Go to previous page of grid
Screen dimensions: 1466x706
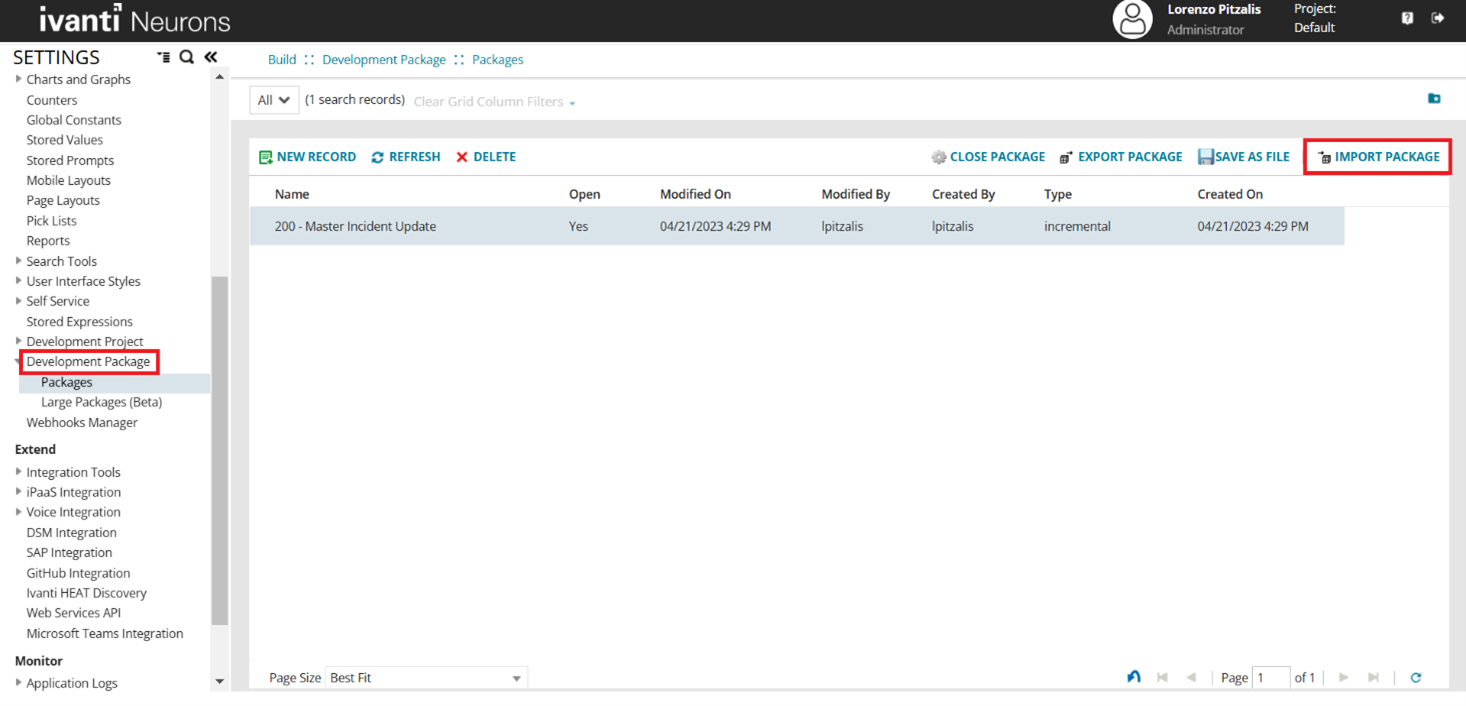click(x=1191, y=678)
